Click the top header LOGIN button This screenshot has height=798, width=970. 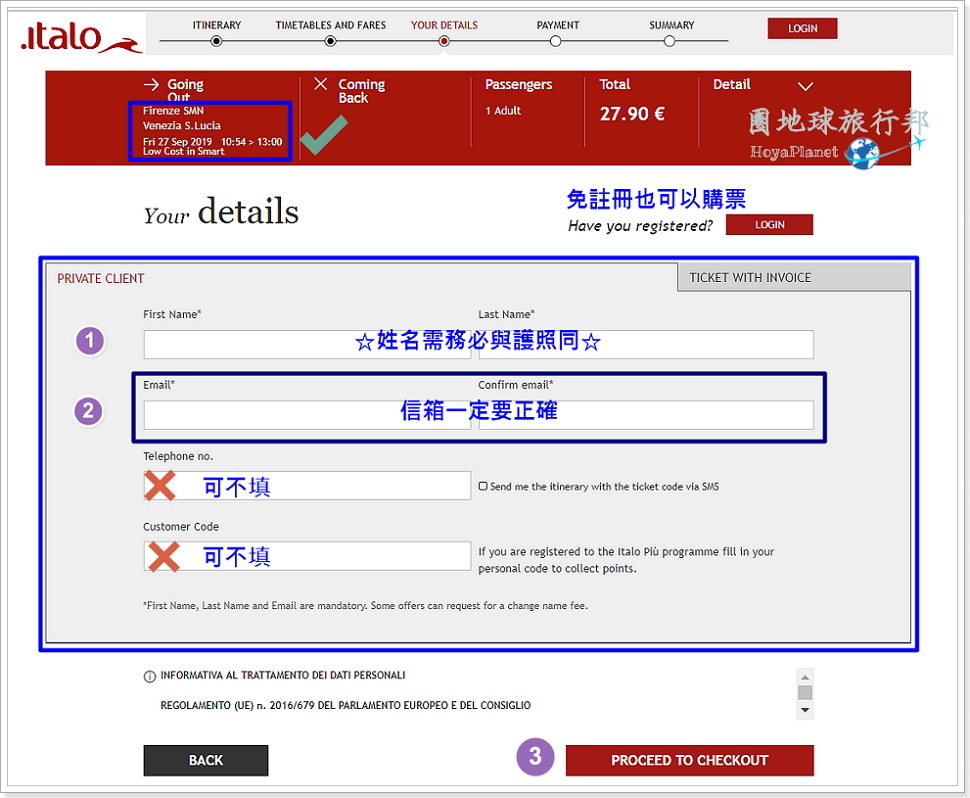click(x=802, y=28)
